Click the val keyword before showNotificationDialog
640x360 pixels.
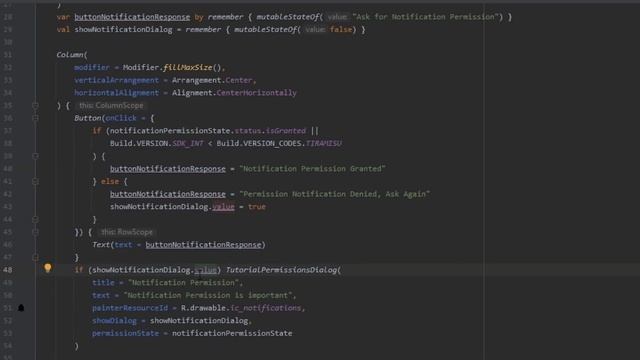coord(63,29)
